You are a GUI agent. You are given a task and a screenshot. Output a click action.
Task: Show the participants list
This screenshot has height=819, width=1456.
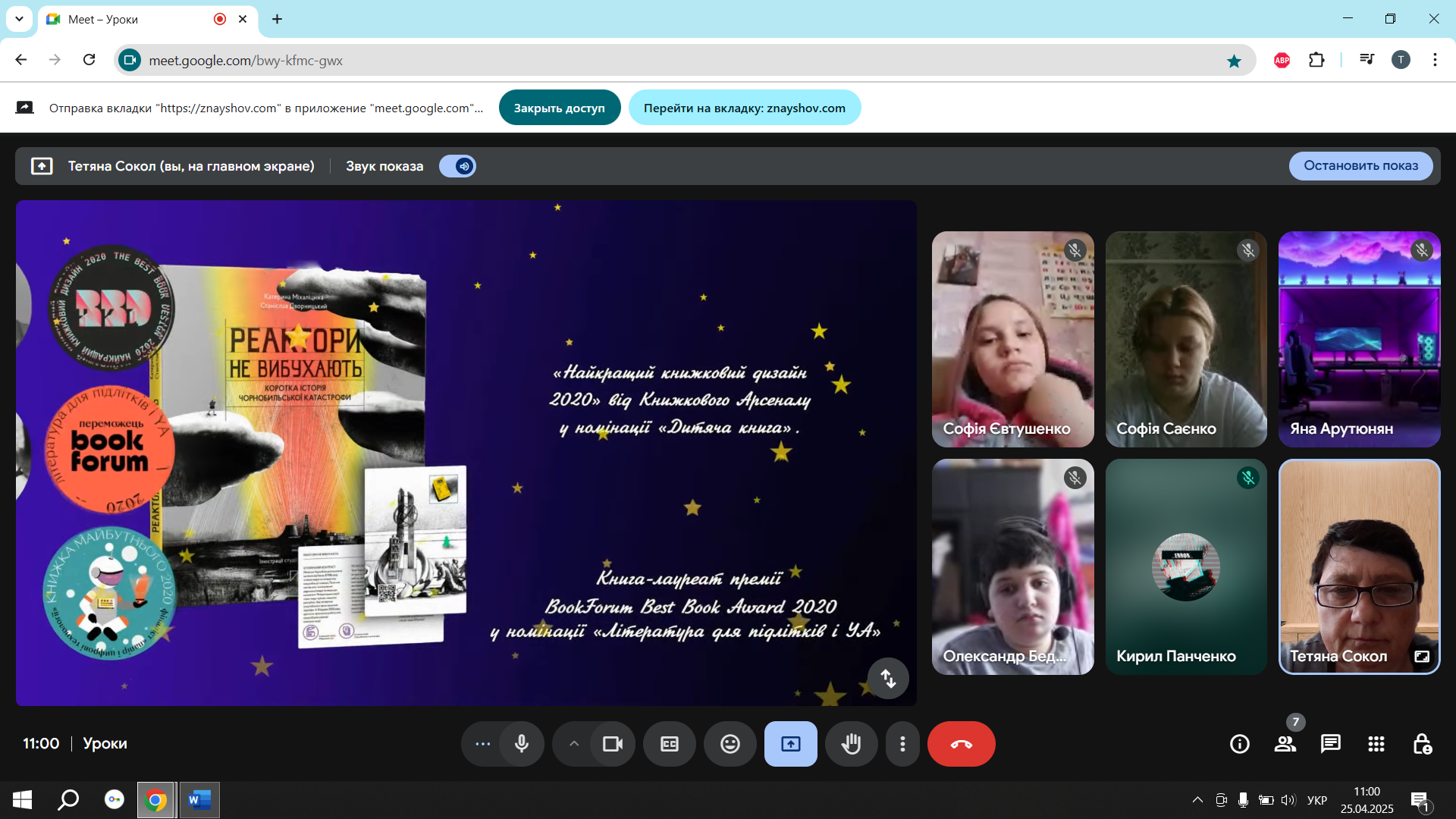coord(1285,744)
